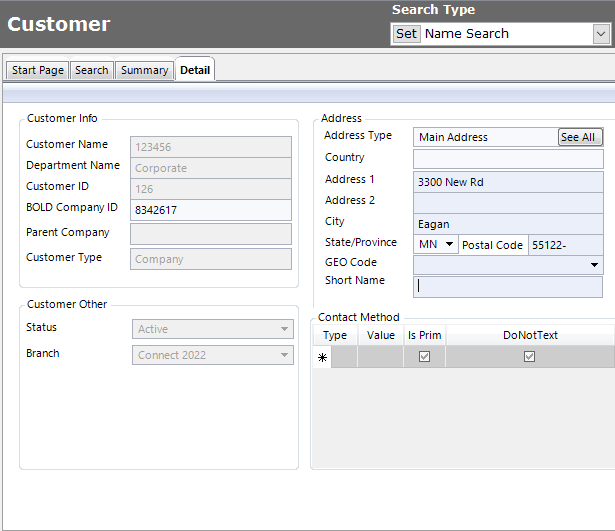Expand the GEO Code dropdown
The width and height of the screenshot is (615, 531).
pos(594,265)
